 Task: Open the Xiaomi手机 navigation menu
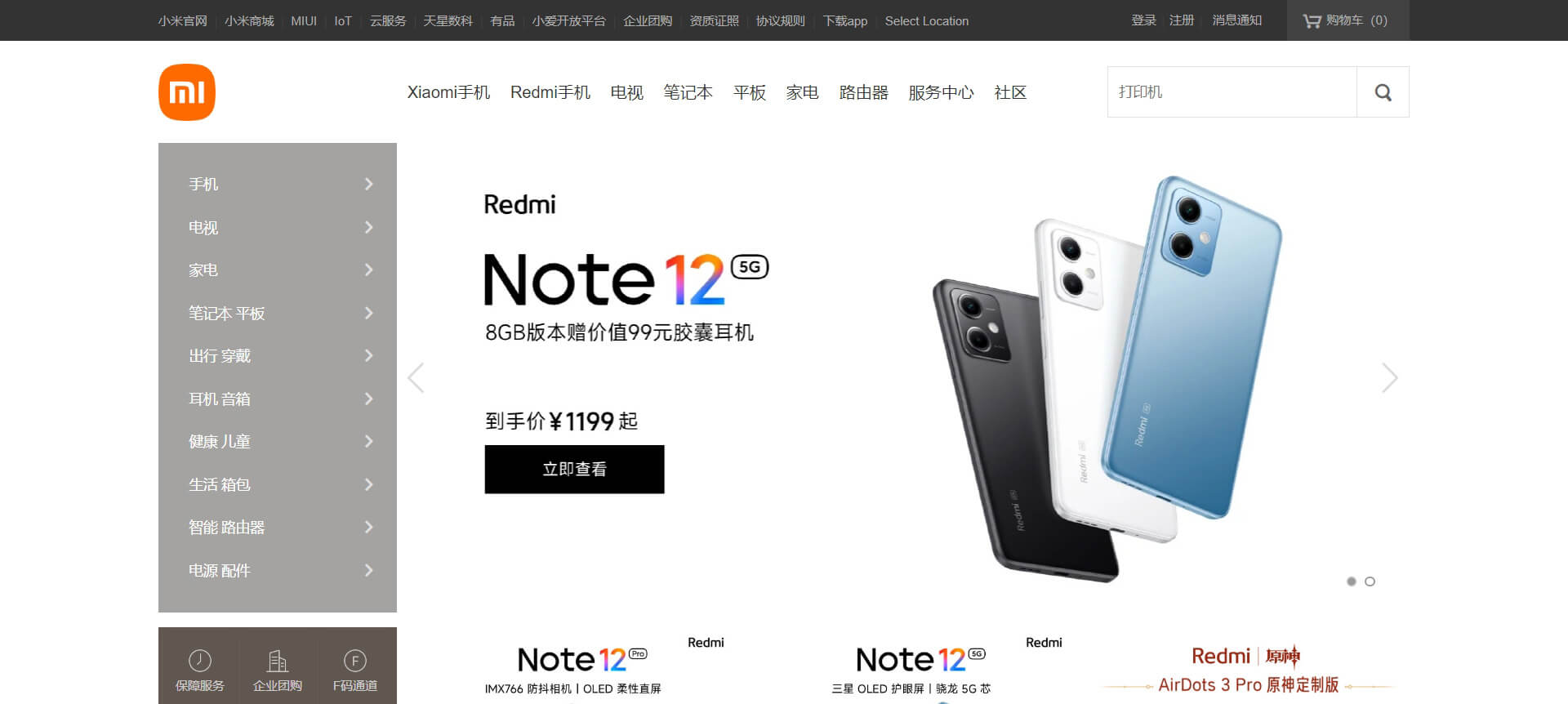tap(448, 92)
